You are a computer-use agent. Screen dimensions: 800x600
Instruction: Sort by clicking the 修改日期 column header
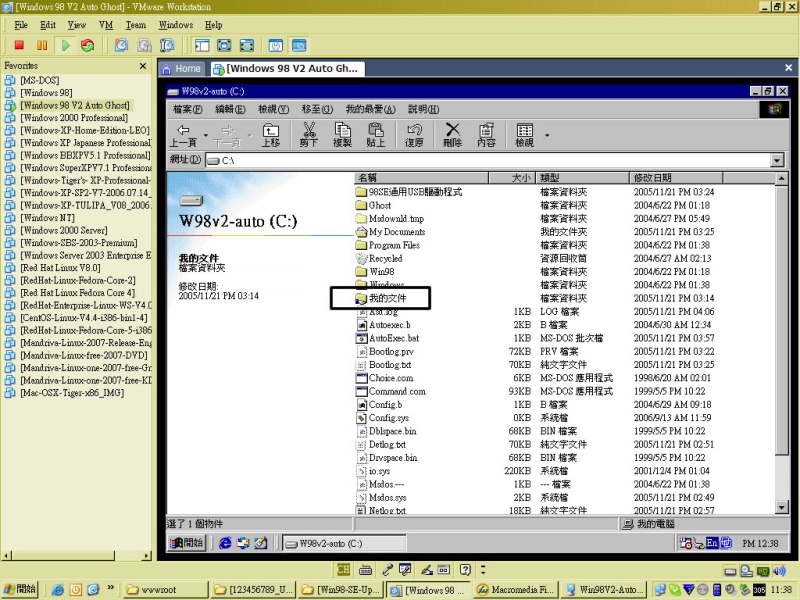676,178
